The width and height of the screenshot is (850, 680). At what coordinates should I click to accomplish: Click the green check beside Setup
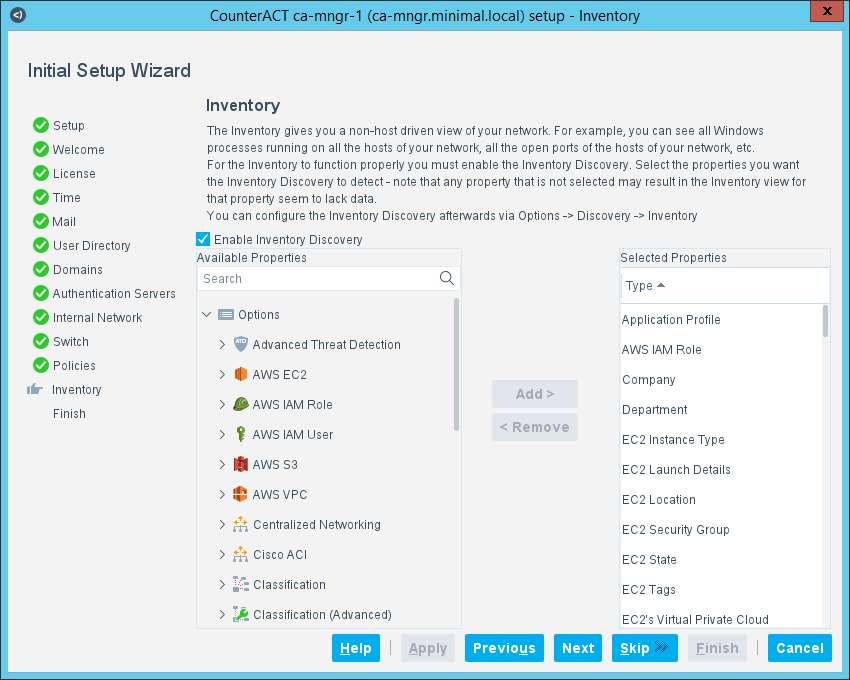tap(41, 125)
